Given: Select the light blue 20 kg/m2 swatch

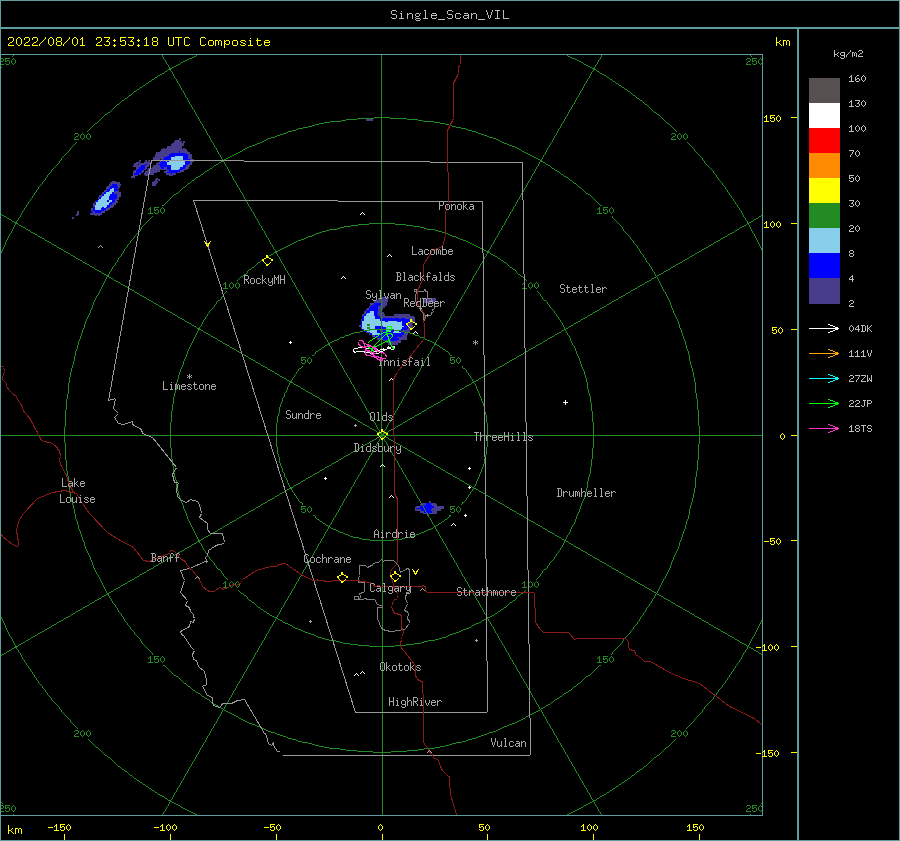Looking at the screenshot, I should [824, 241].
